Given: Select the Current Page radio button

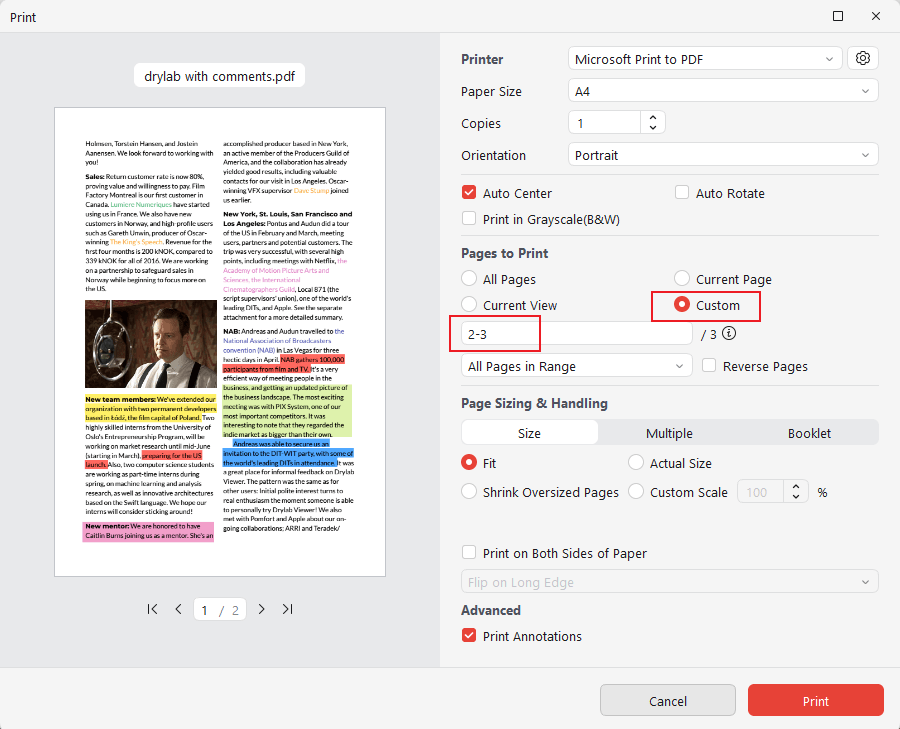Looking at the screenshot, I should pos(682,278).
